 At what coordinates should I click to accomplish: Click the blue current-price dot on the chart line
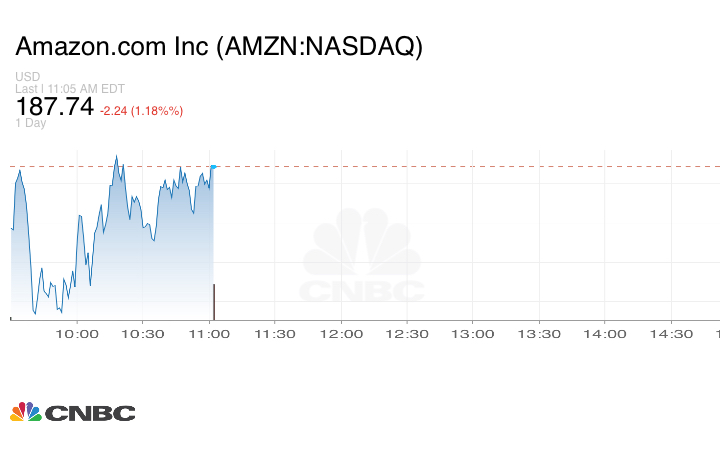[x=214, y=167]
